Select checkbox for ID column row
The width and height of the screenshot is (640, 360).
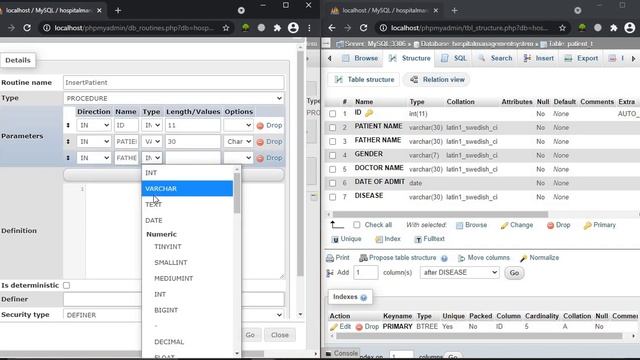(333, 114)
